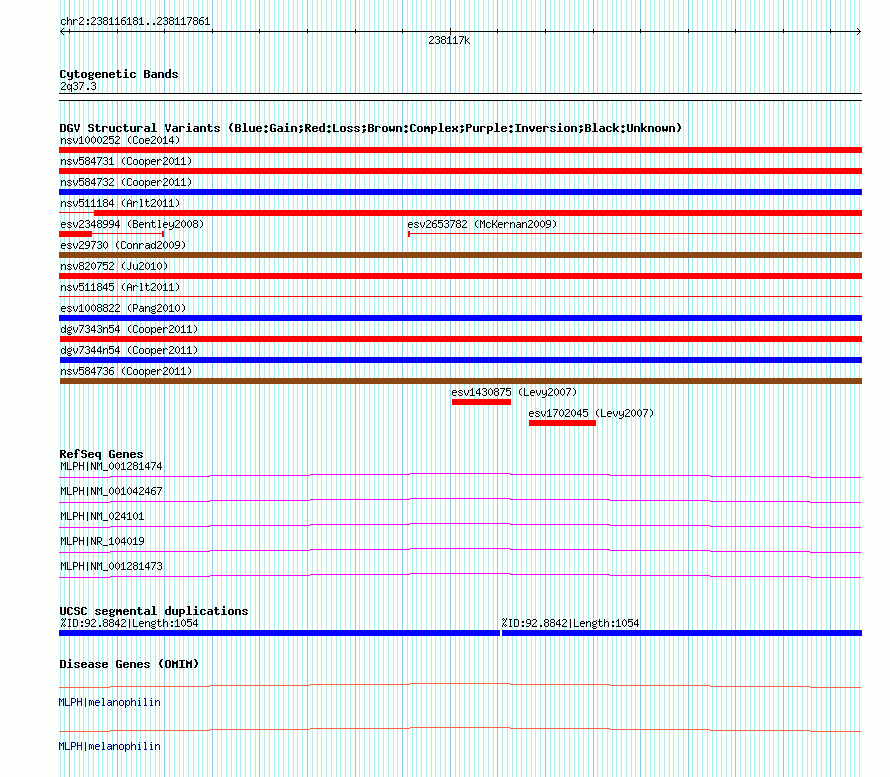
Task: Select the nsv820752 (Ju2010) label
Action: click(114, 266)
